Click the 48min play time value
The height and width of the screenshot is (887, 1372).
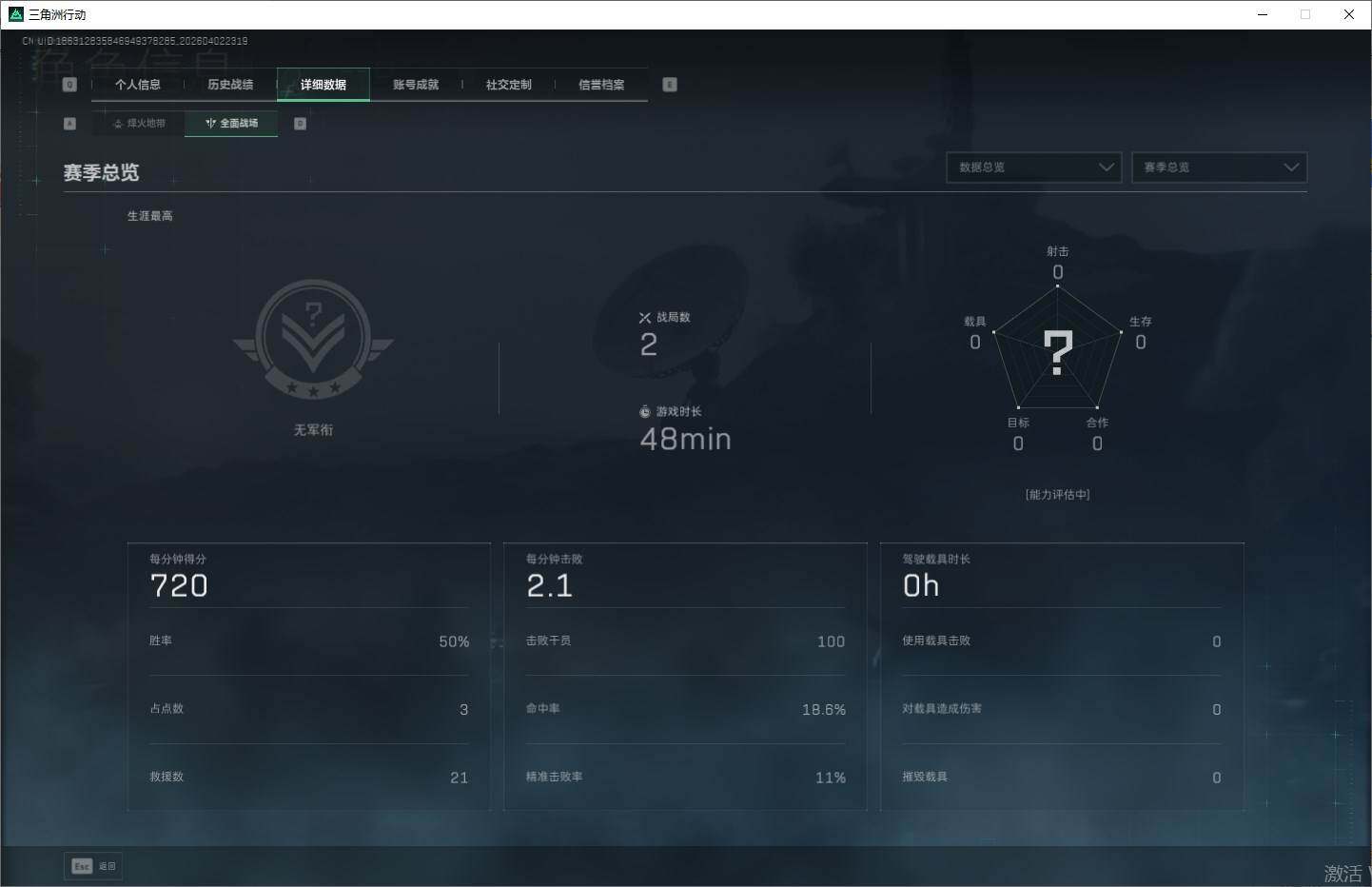[x=685, y=439]
